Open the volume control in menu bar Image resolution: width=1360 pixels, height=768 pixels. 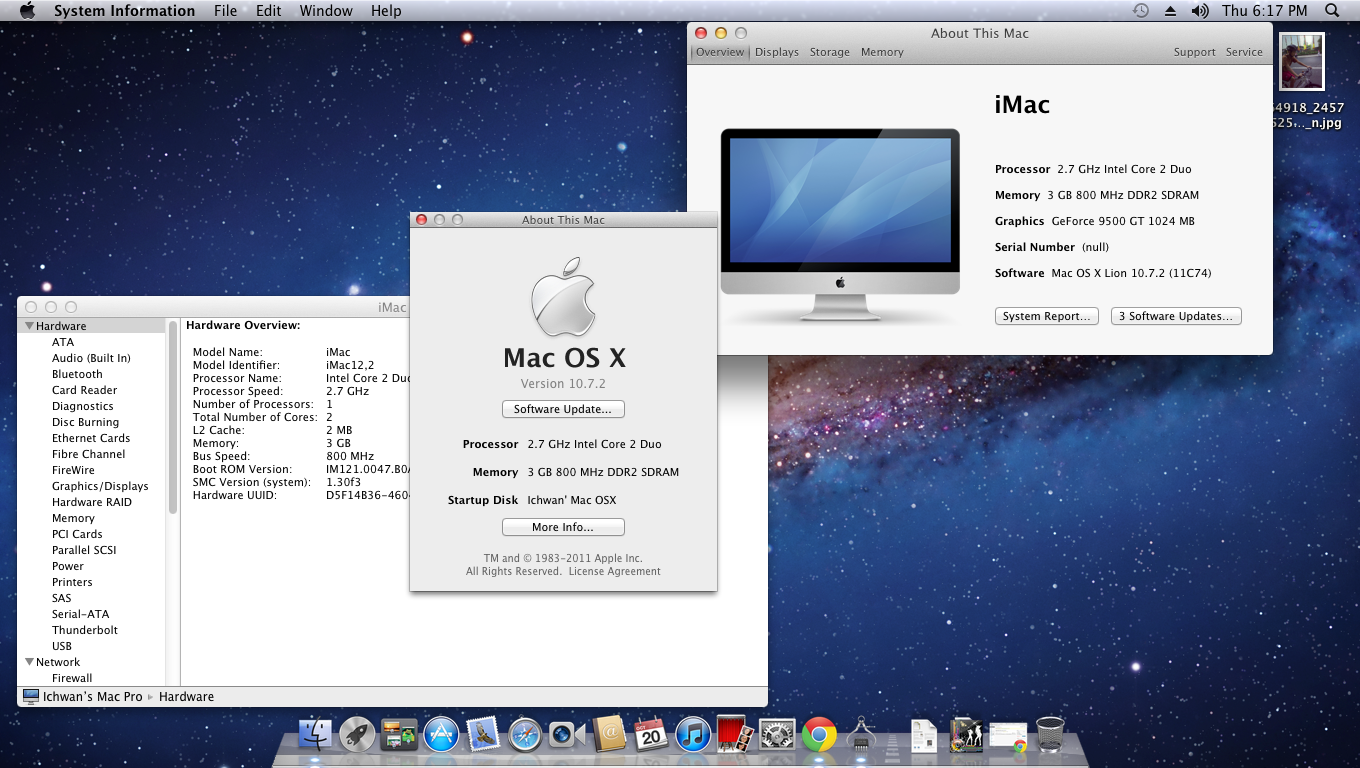(1200, 11)
